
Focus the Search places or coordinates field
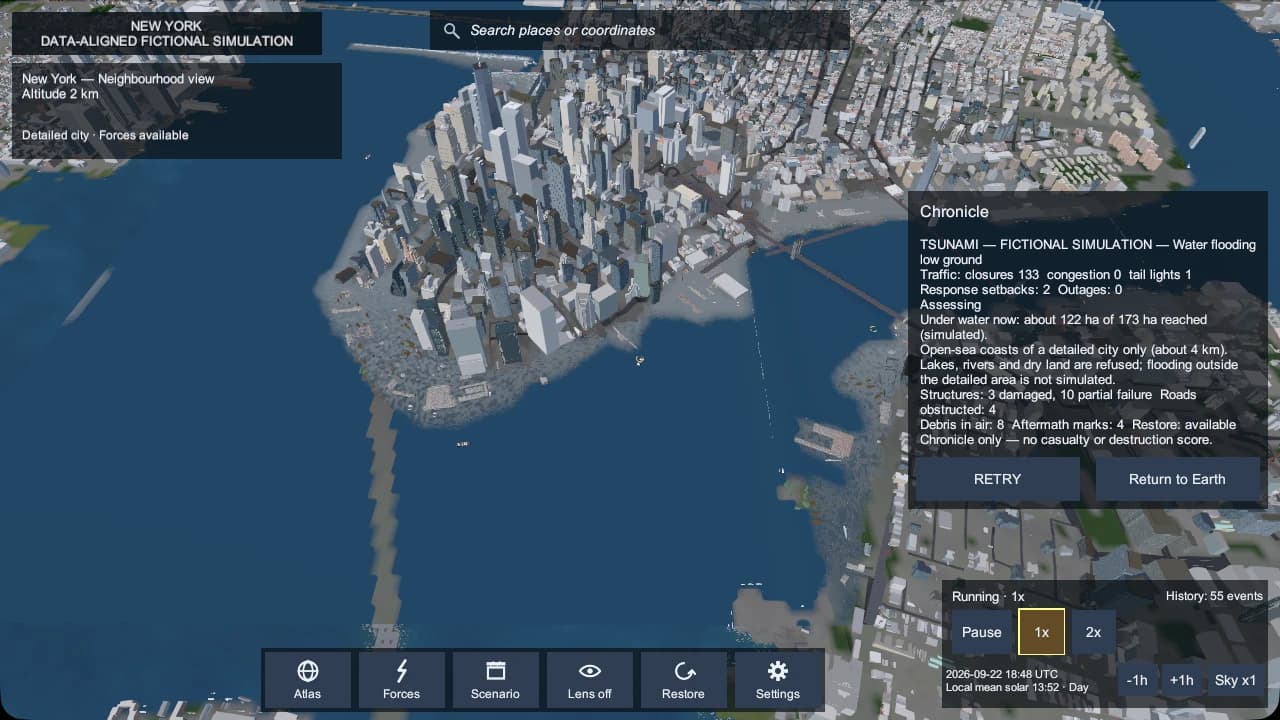pos(640,30)
